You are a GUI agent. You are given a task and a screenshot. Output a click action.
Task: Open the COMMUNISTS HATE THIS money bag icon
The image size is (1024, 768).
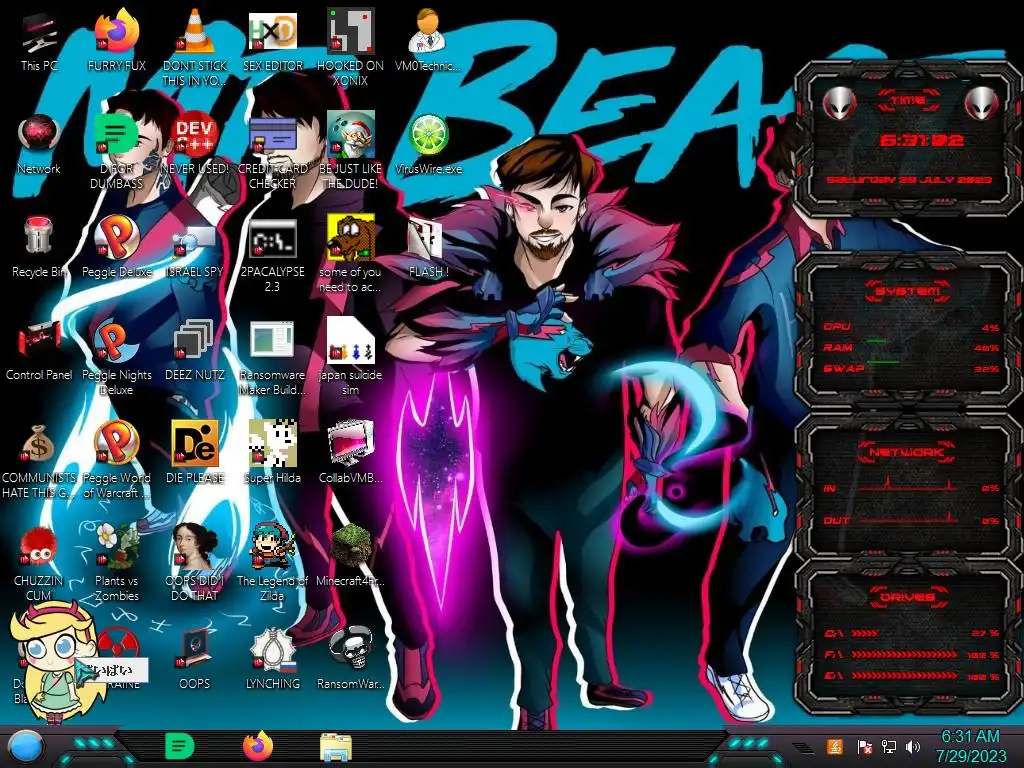pyautogui.click(x=39, y=444)
